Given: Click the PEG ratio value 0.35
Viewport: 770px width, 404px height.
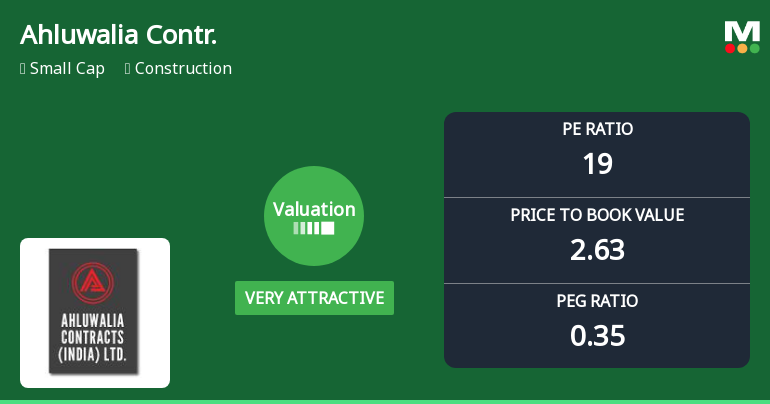Looking at the screenshot, I should point(597,335).
